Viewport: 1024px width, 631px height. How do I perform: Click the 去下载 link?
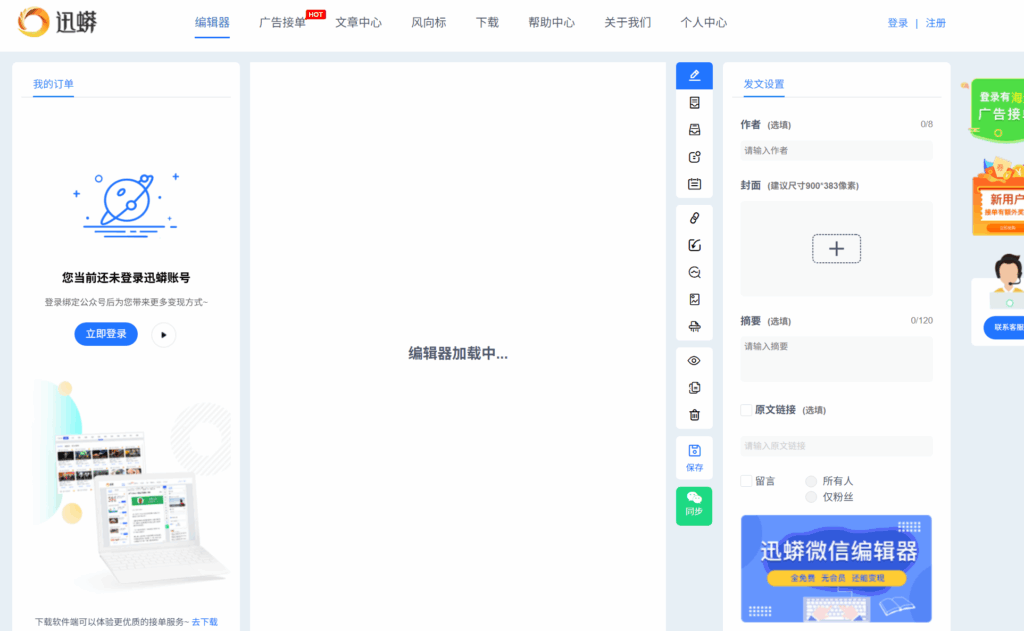[204, 623]
